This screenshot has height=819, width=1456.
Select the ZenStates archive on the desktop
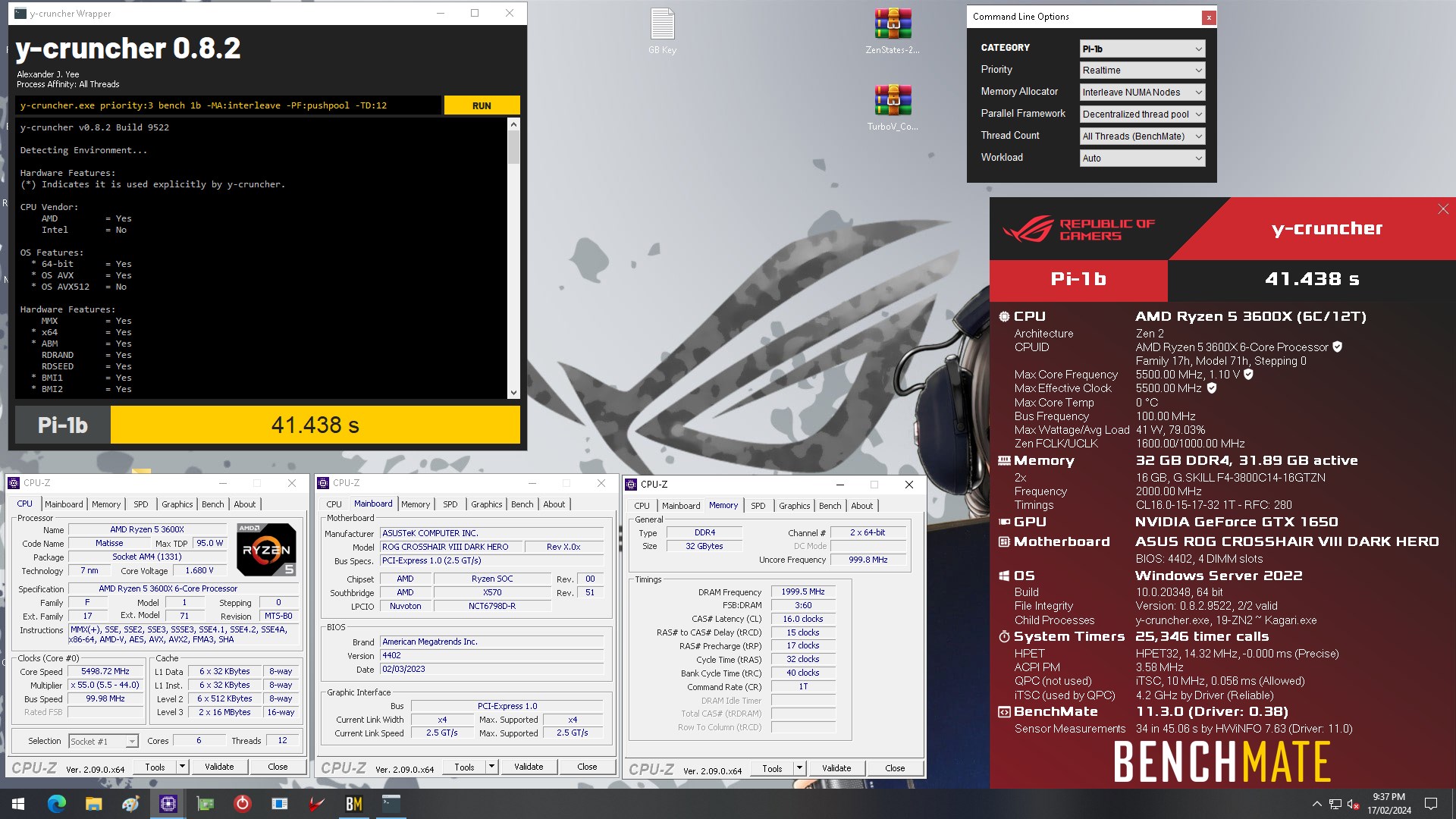pos(893,31)
